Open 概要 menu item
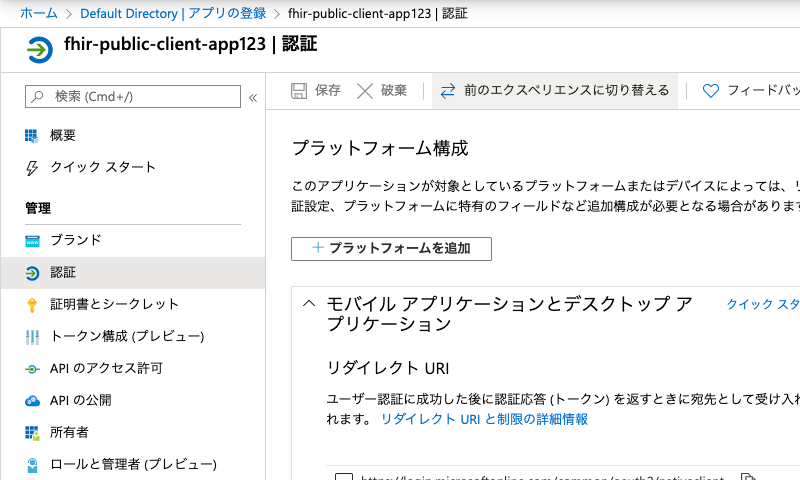 coord(63,135)
